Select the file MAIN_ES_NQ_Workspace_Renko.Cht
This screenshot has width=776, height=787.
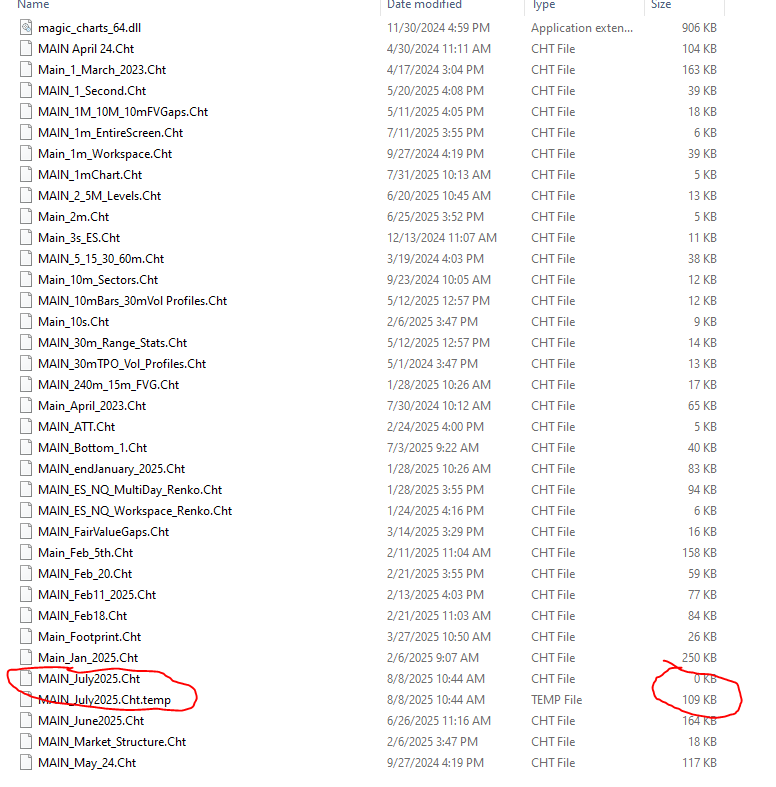tap(135, 510)
